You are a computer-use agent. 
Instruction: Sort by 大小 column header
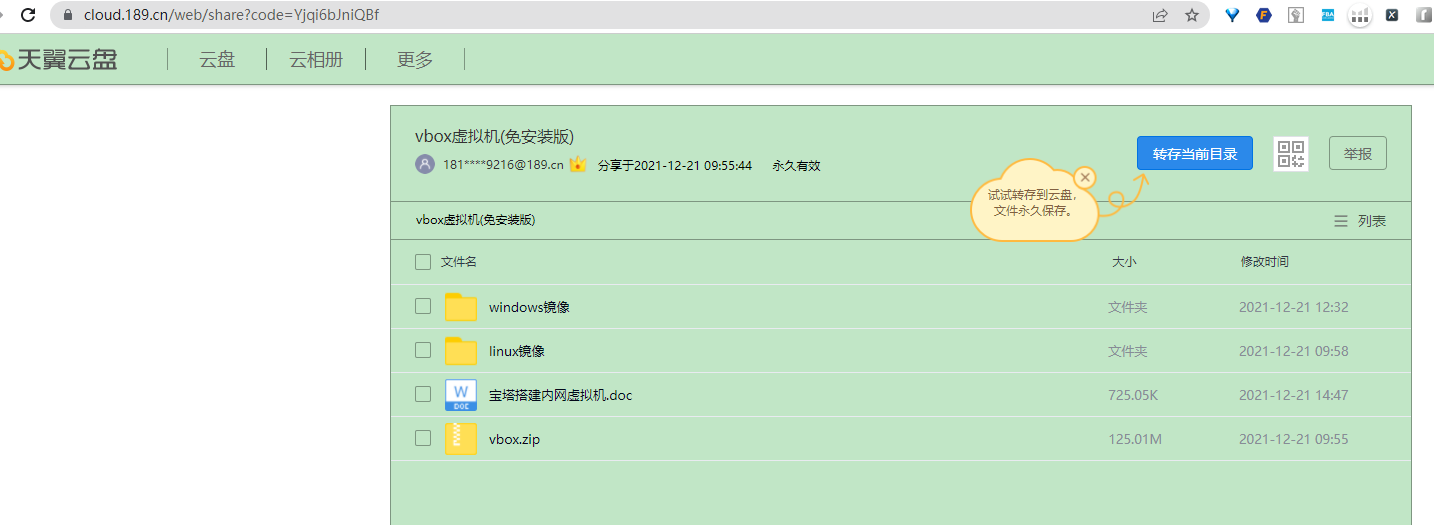(1124, 262)
